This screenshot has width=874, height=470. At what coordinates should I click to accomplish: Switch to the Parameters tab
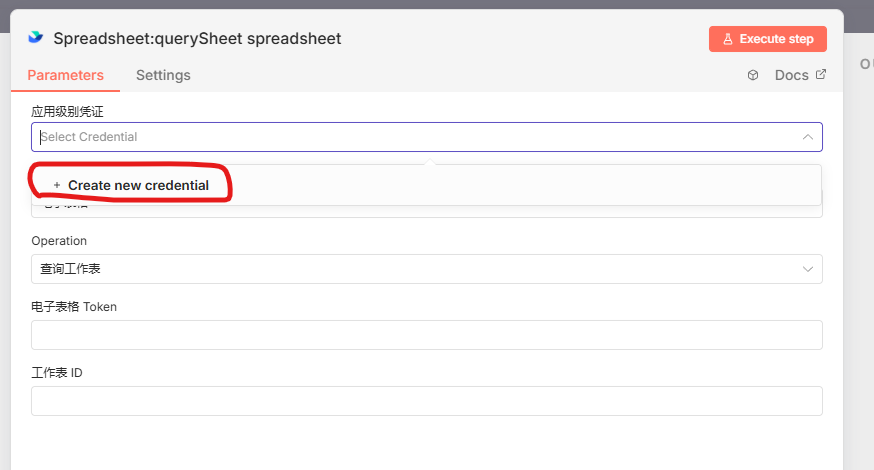tap(65, 75)
